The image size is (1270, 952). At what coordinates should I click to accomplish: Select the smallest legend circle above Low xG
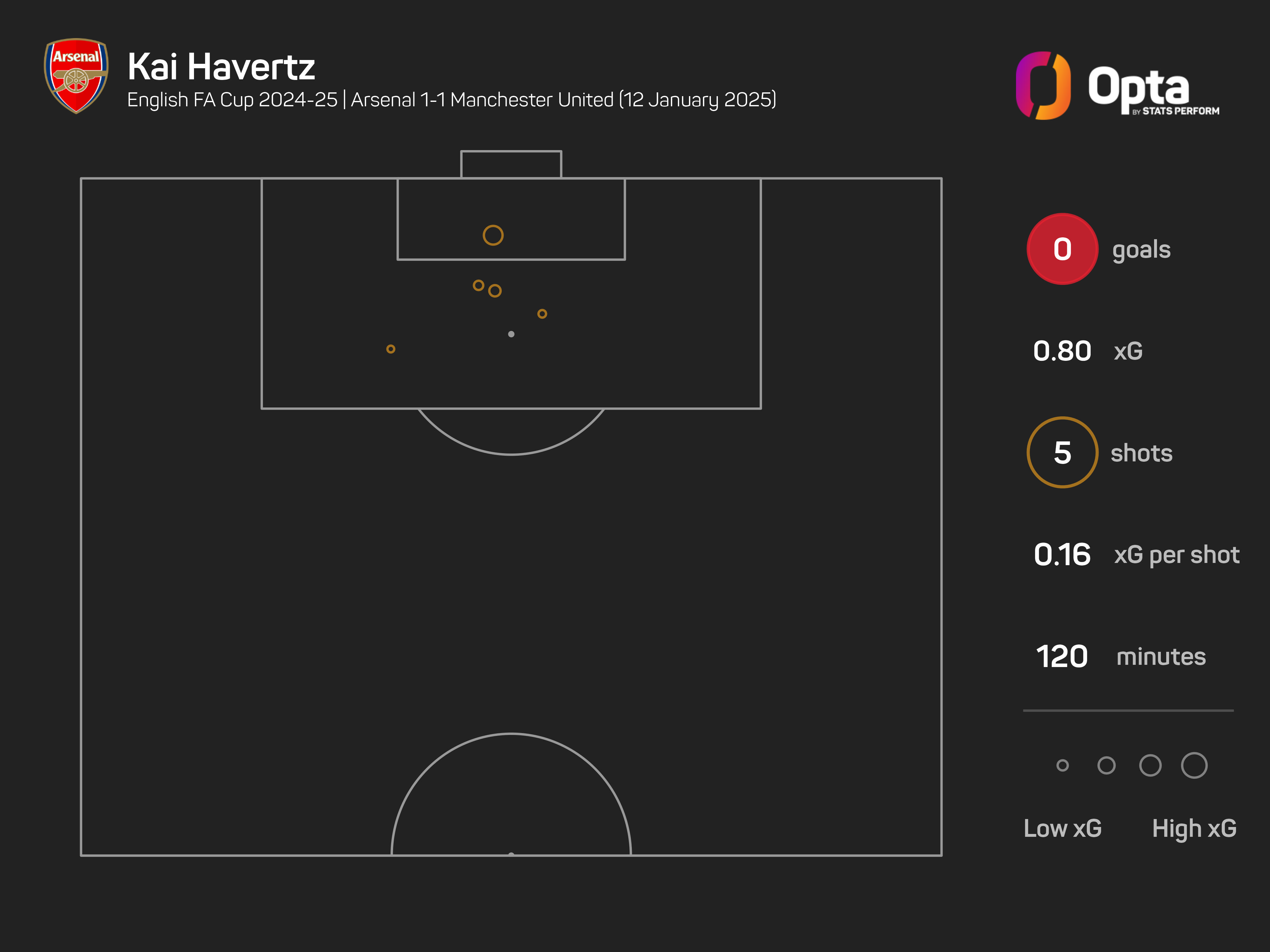click(x=1062, y=765)
